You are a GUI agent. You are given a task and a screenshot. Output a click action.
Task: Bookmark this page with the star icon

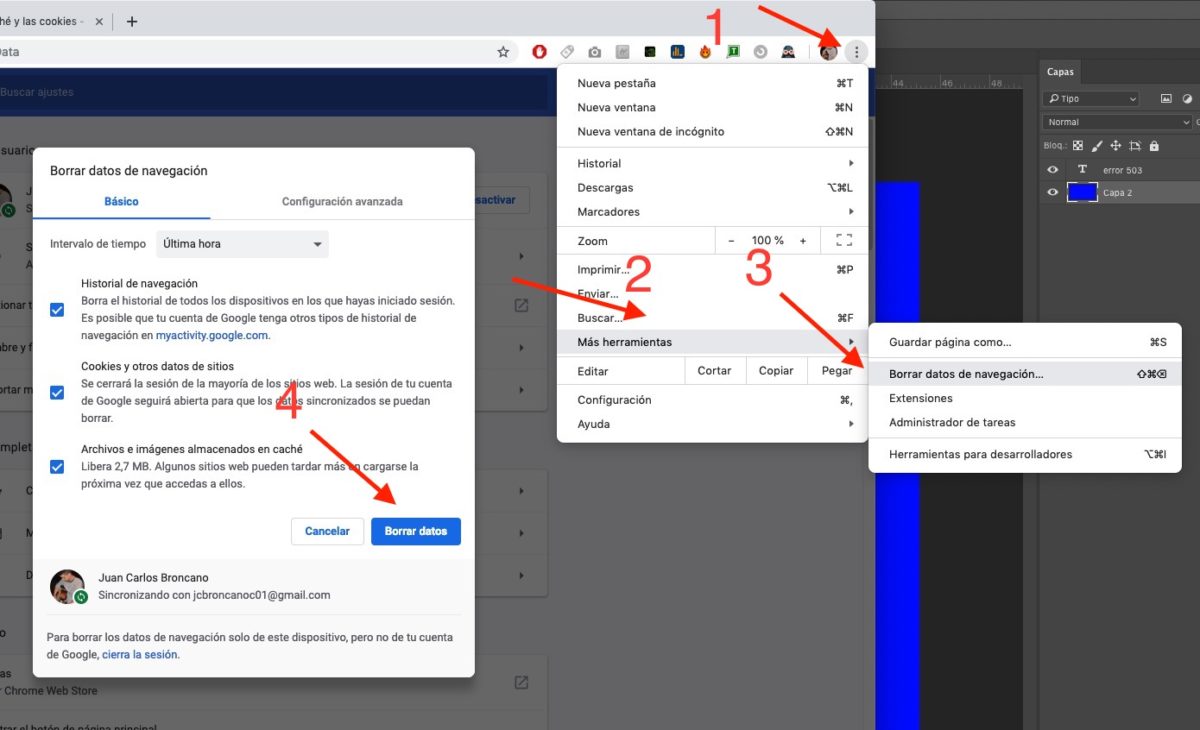tap(503, 52)
